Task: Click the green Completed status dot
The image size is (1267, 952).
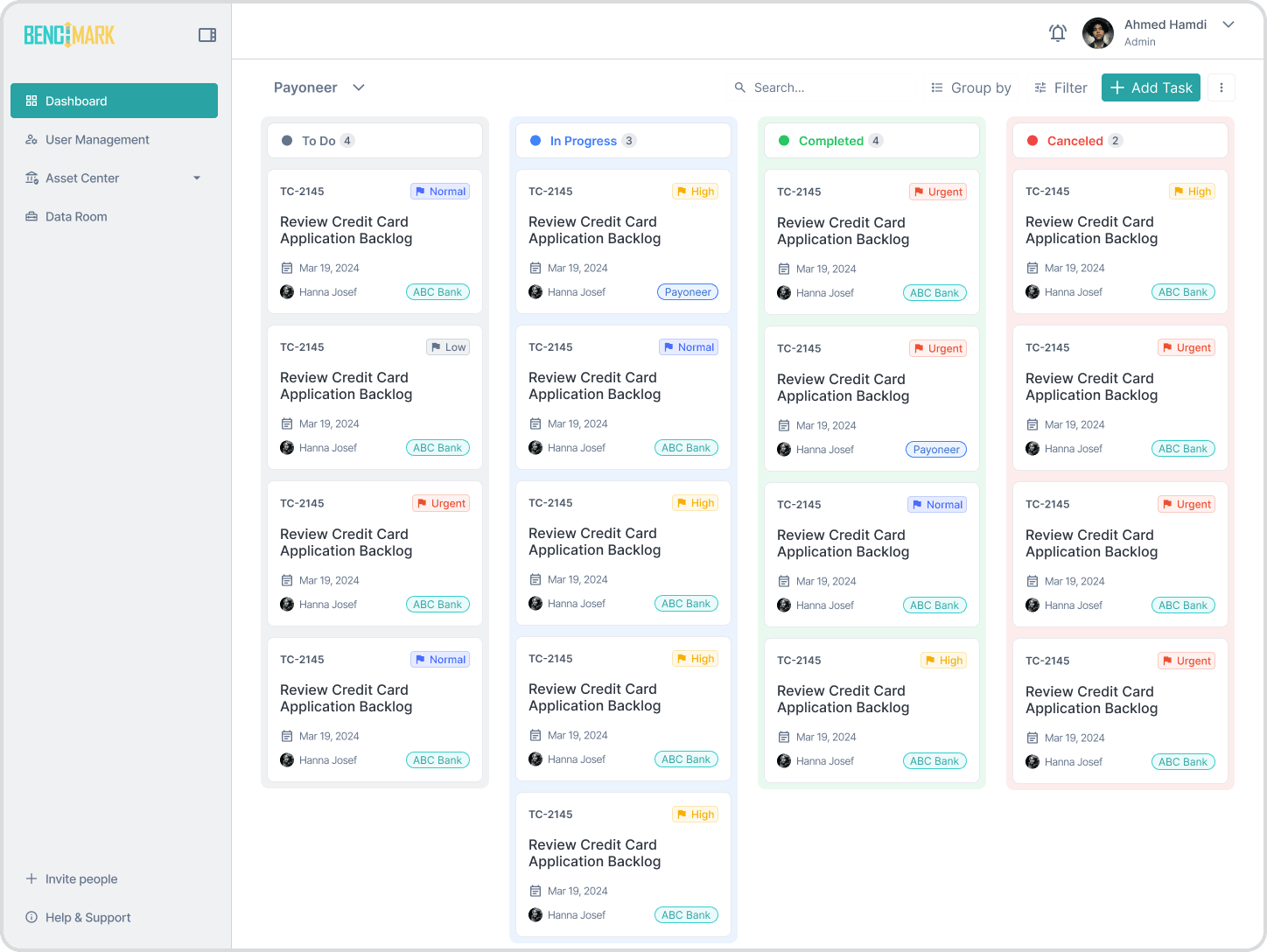Action: [784, 141]
